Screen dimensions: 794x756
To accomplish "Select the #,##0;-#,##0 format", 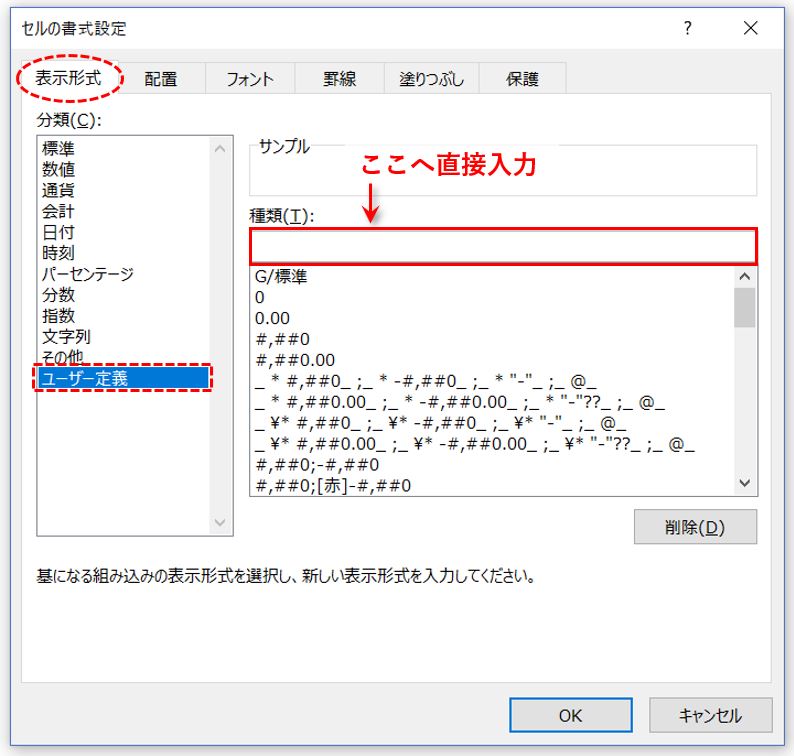I will 492,465.
